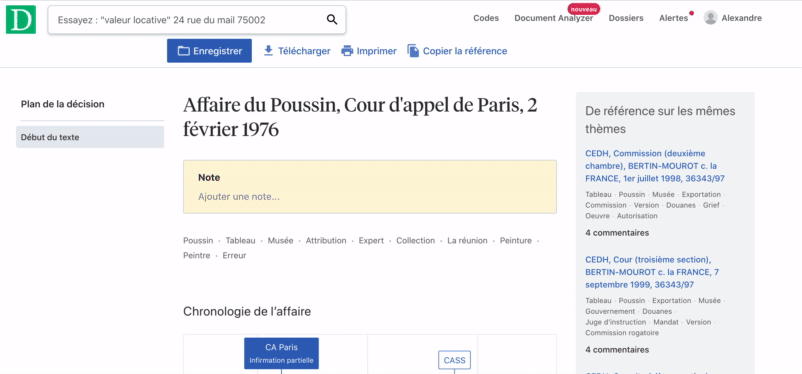
Task: Click the copy document icon for reference
Action: (x=413, y=51)
